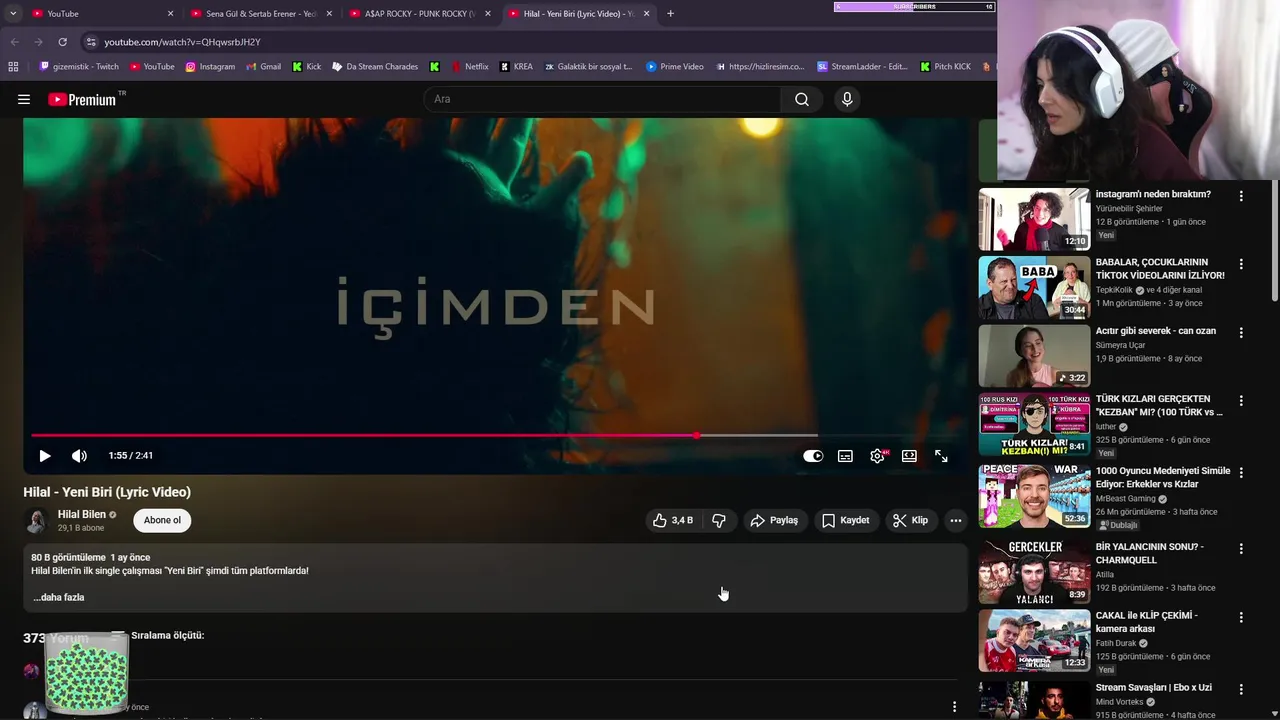The width and height of the screenshot is (1280, 720).
Task: Open more actions menu under video
Action: pyautogui.click(x=956, y=520)
